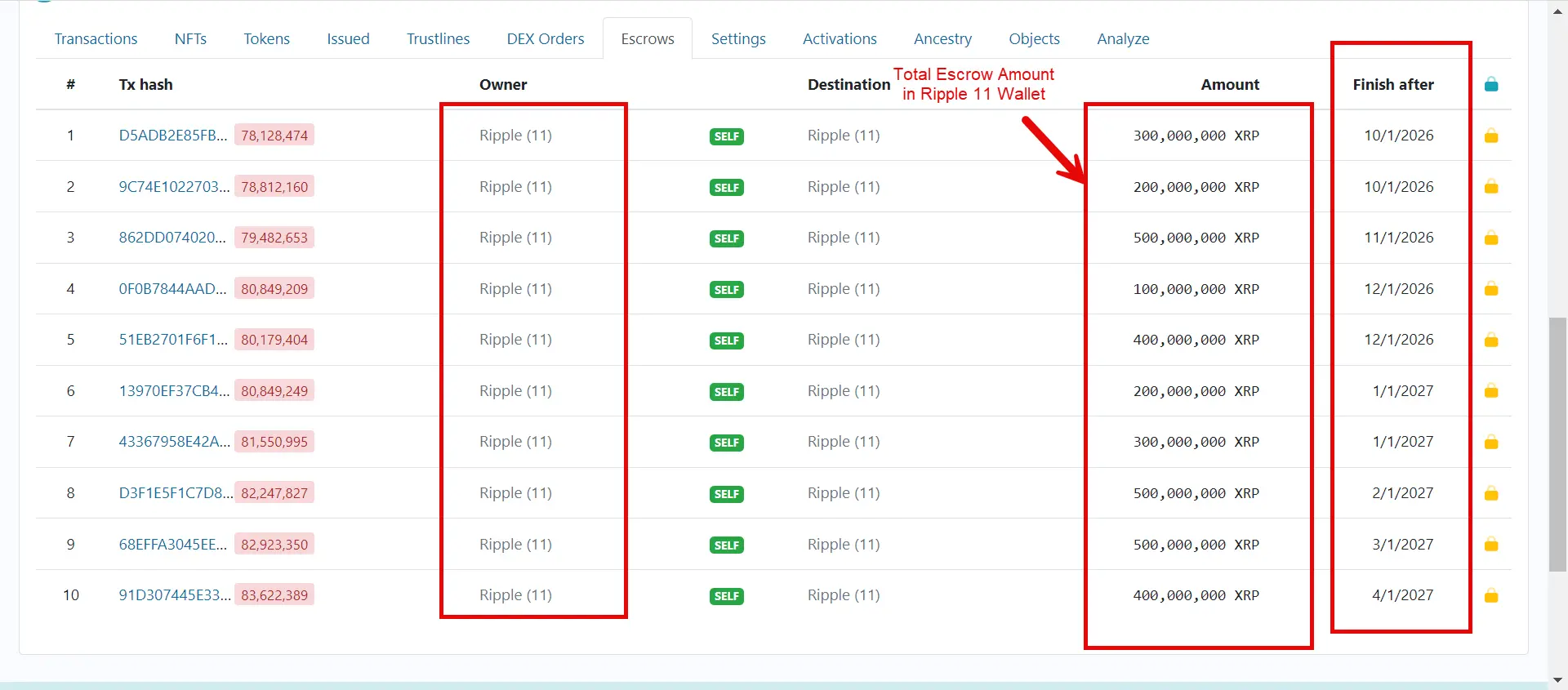Open the Ancestry tab
The height and width of the screenshot is (690, 1568).
tap(942, 38)
